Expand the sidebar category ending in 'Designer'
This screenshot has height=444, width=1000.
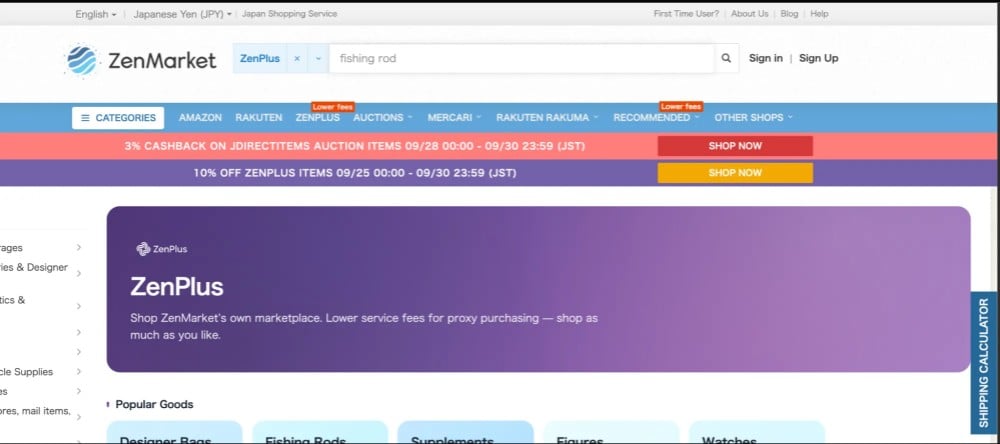pos(78,274)
